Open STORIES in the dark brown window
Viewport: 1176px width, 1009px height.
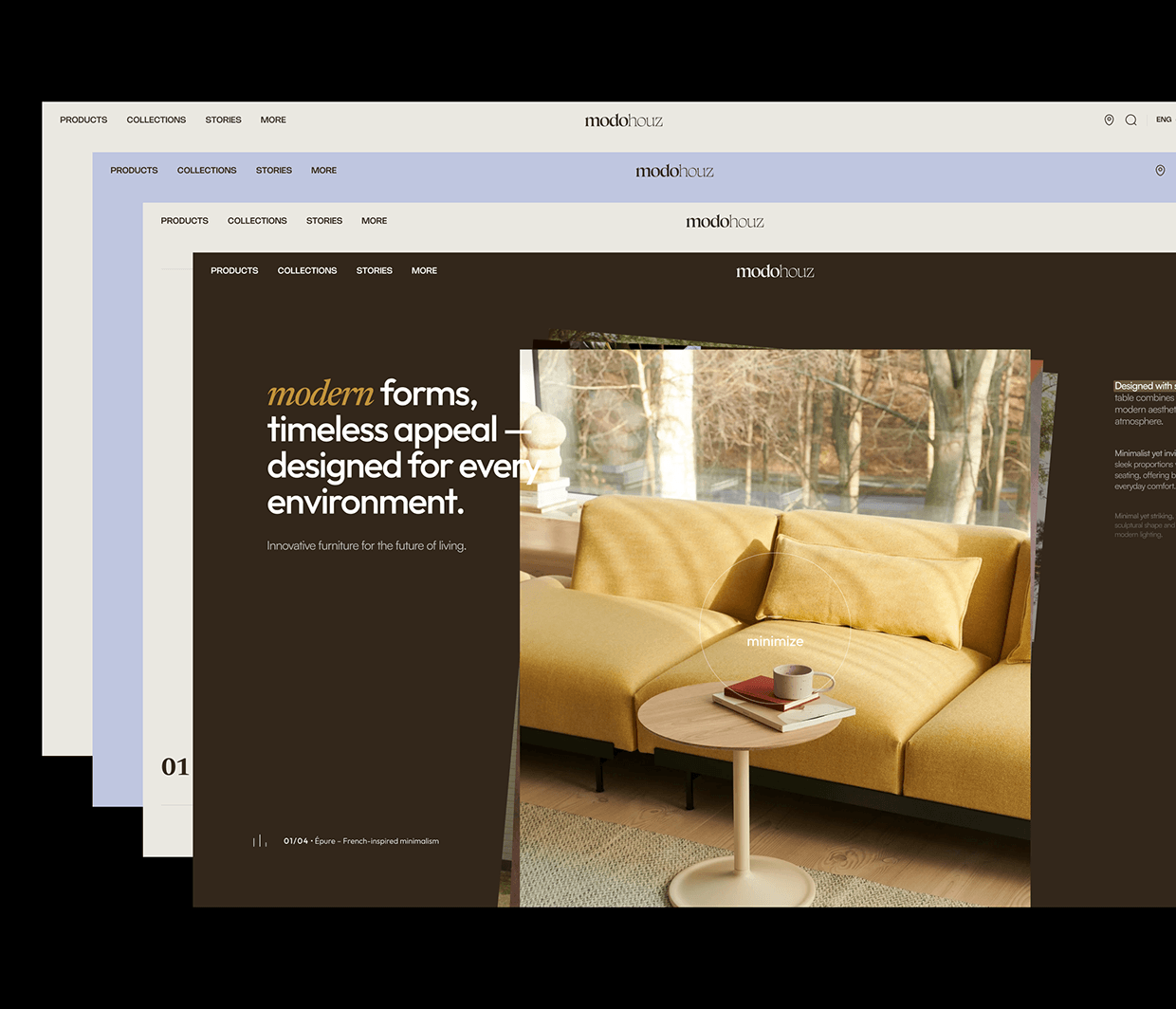tap(375, 270)
